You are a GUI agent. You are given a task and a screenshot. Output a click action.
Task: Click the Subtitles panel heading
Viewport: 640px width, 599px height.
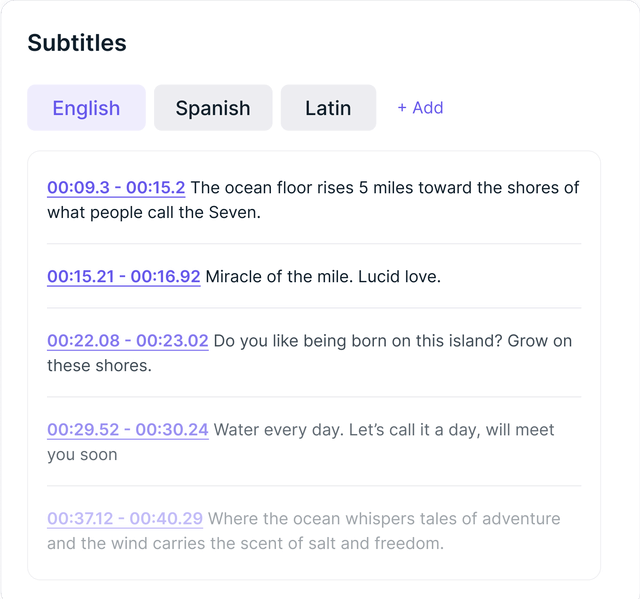point(77,43)
